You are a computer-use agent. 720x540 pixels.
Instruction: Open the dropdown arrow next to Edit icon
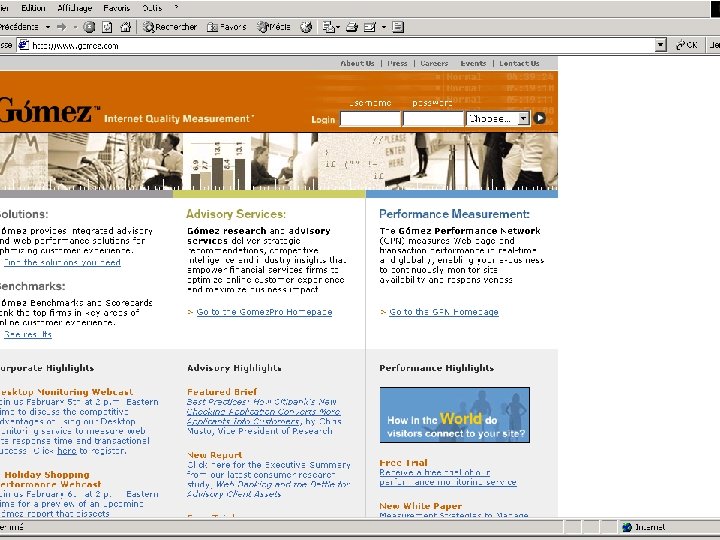pyautogui.click(x=383, y=27)
